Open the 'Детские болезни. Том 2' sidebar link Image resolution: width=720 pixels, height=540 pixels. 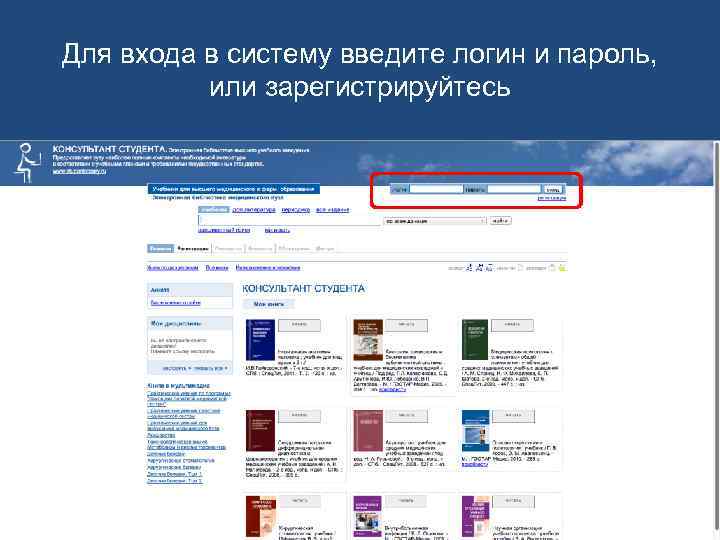pyautogui.click(x=174, y=481)
